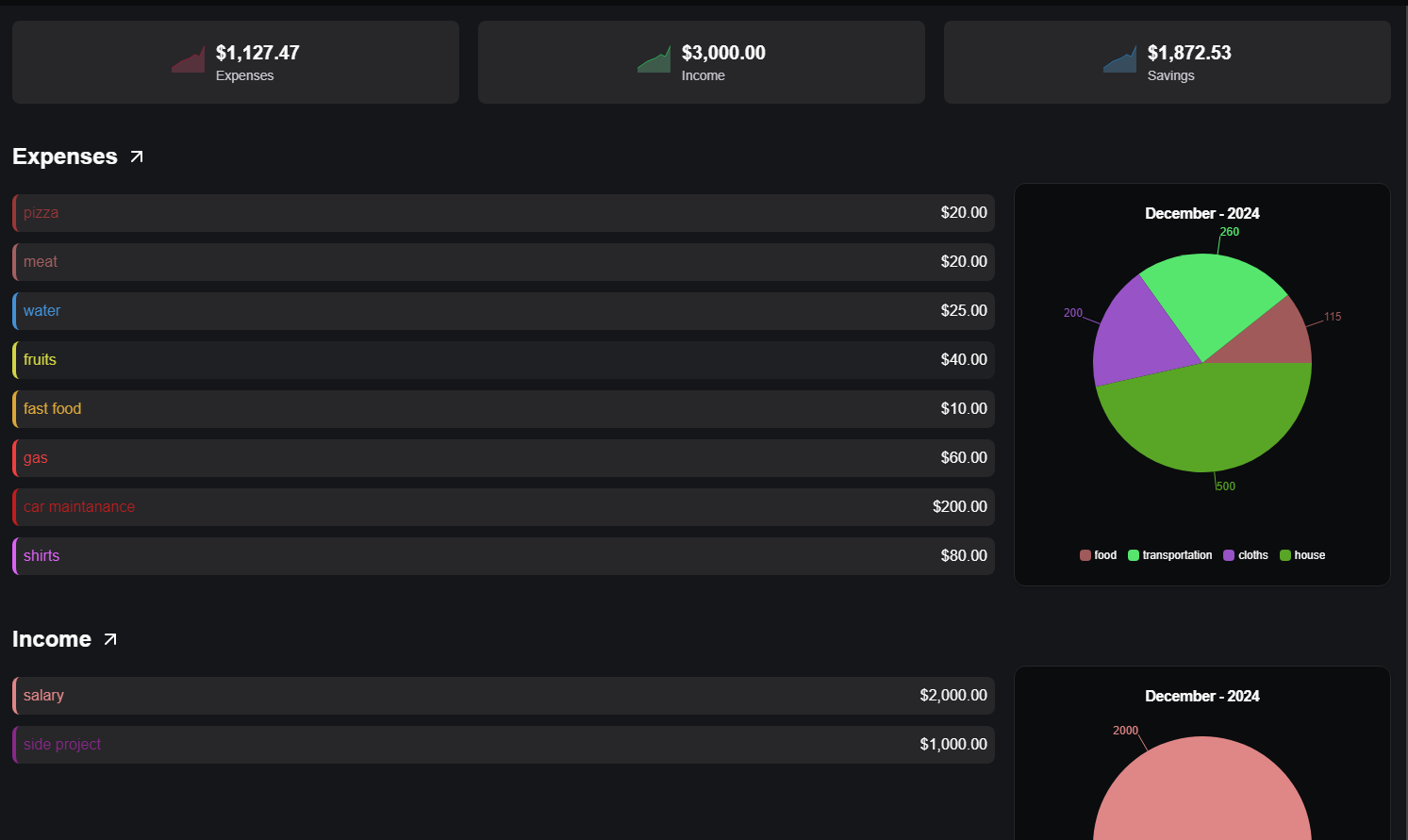Select the fruits expense row
The width and height of the screenshot is (1408, 840).
pos(504,360)
